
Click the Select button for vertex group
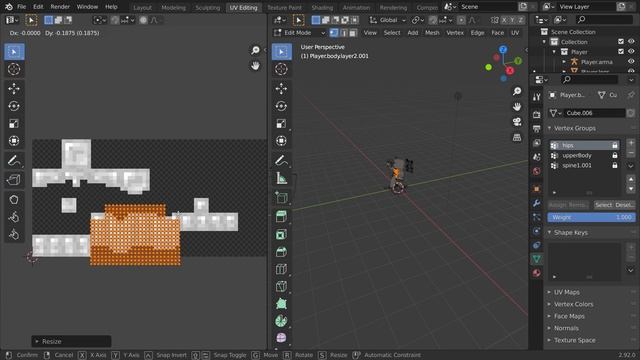[x=603, y=205]
